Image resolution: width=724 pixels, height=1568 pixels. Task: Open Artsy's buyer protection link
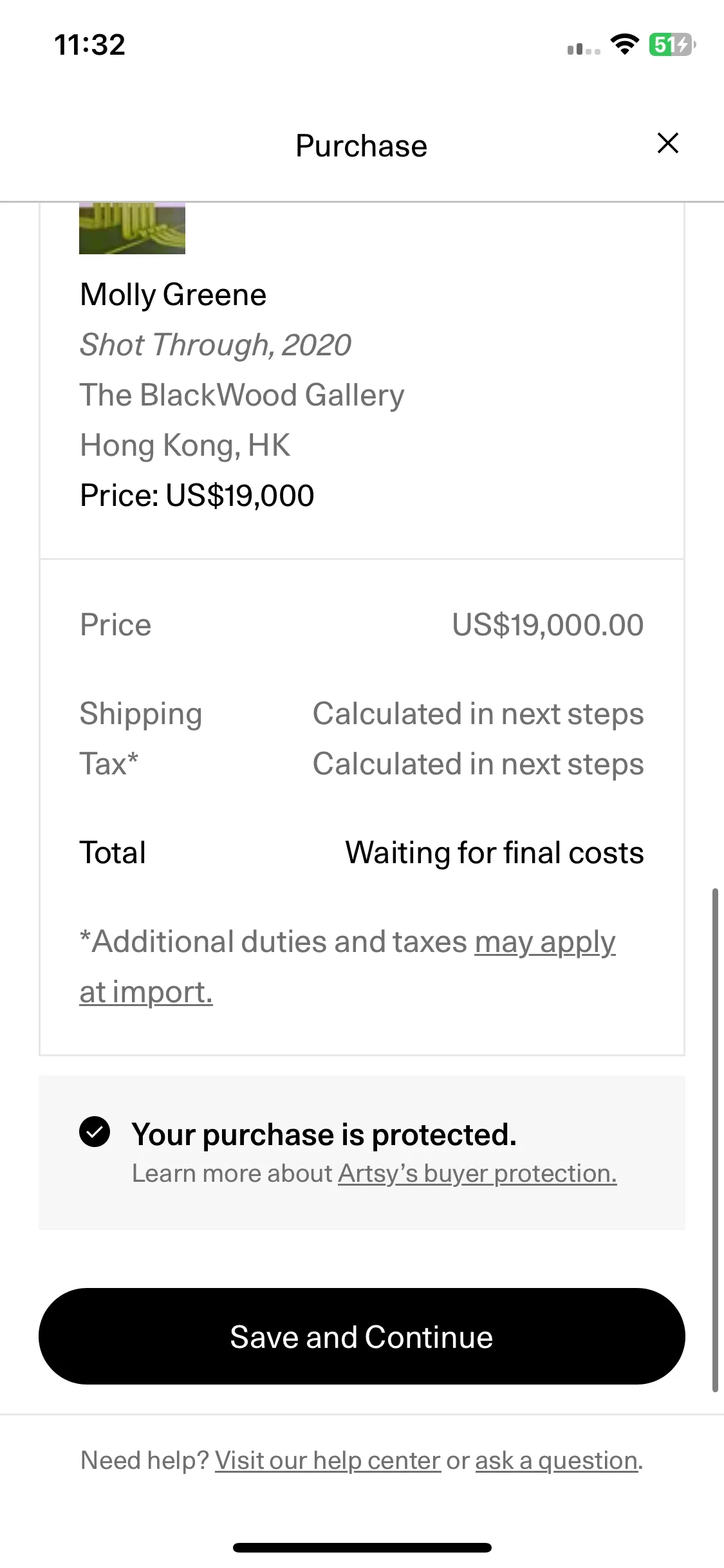point(478,1173)
